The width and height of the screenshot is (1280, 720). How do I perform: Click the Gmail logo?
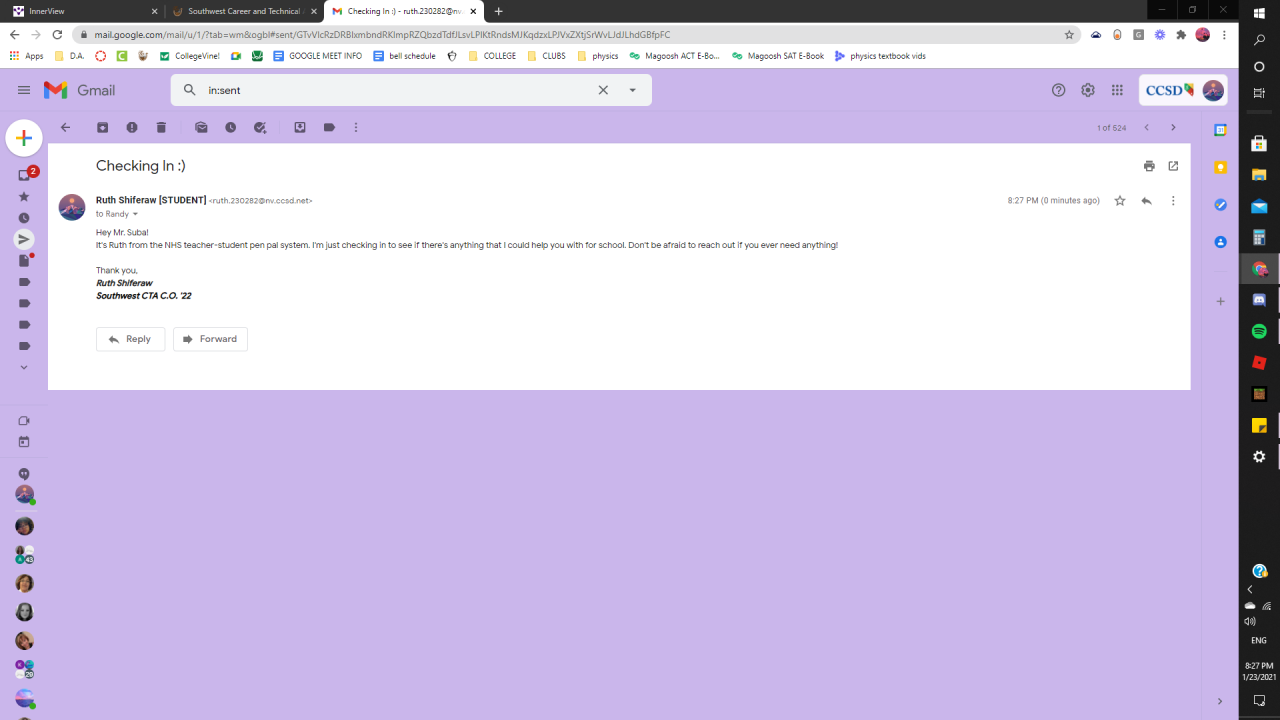[80, 90]
